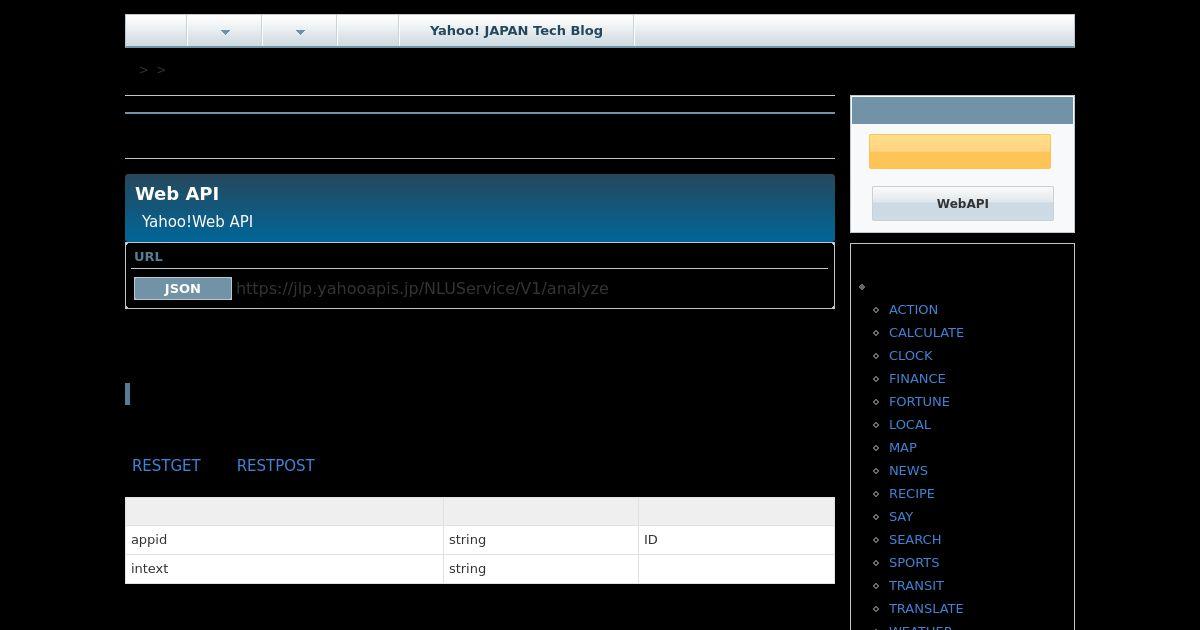Click the jlp.yahooapis.jp analyze URL text
1200x630 pixels.
click(422, 288)
